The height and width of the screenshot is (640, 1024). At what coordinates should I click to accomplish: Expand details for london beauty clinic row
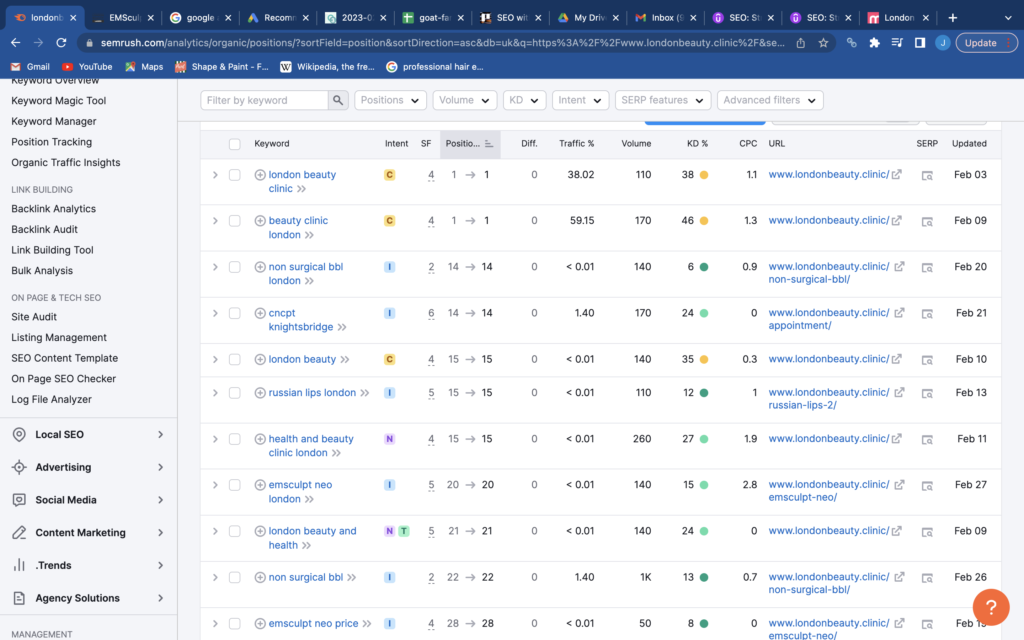[215, 175]
